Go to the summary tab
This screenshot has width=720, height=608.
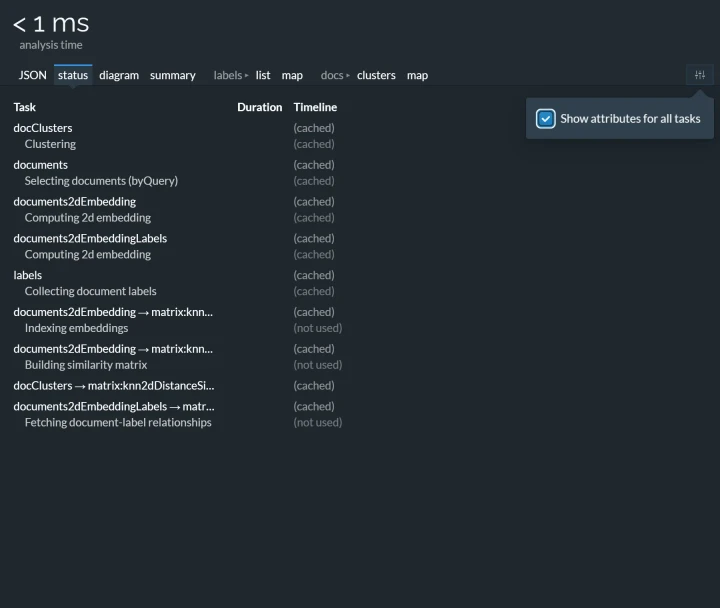173,75
